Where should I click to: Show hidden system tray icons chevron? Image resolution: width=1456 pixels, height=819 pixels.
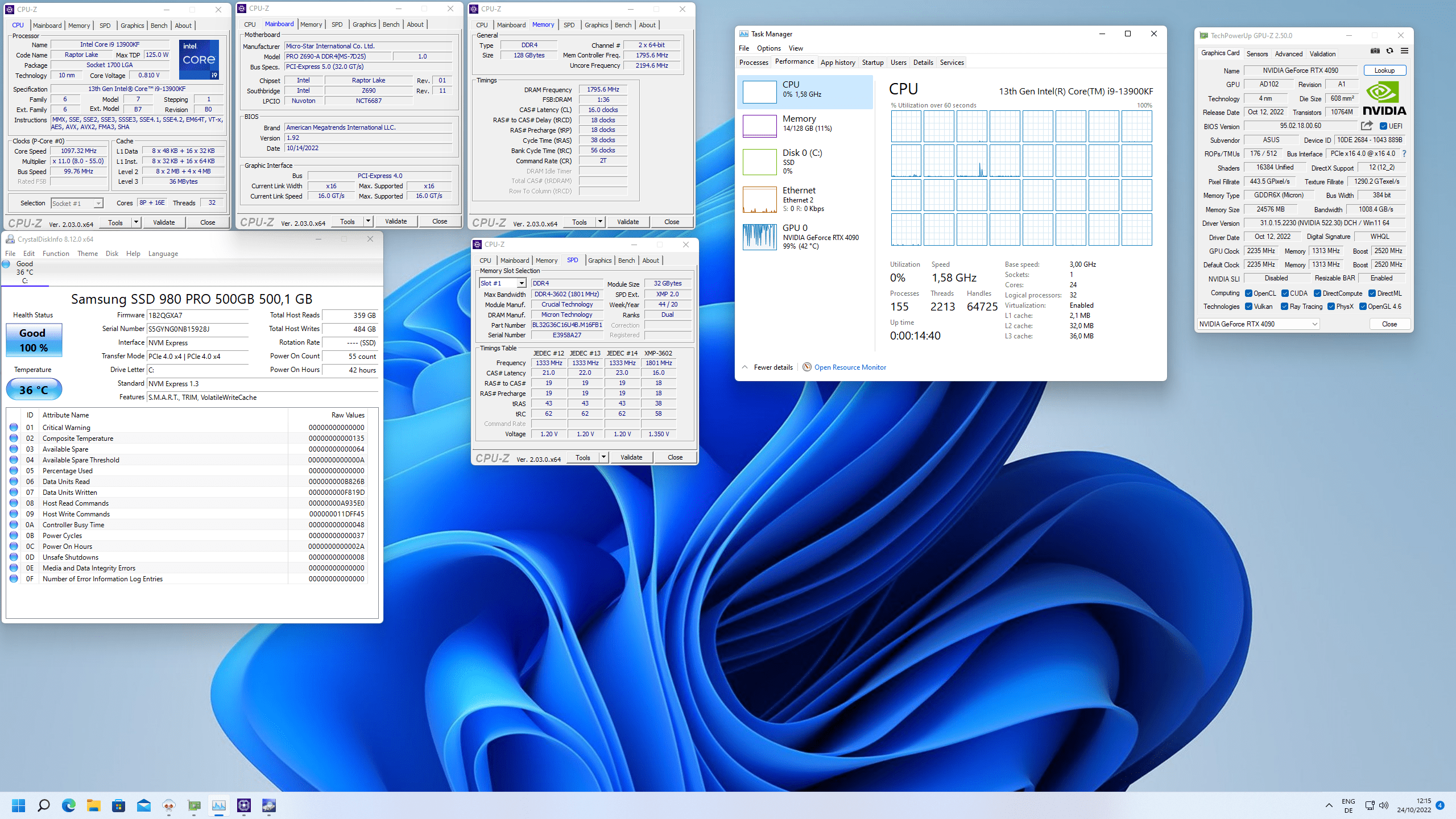[x=1329, y=805]
